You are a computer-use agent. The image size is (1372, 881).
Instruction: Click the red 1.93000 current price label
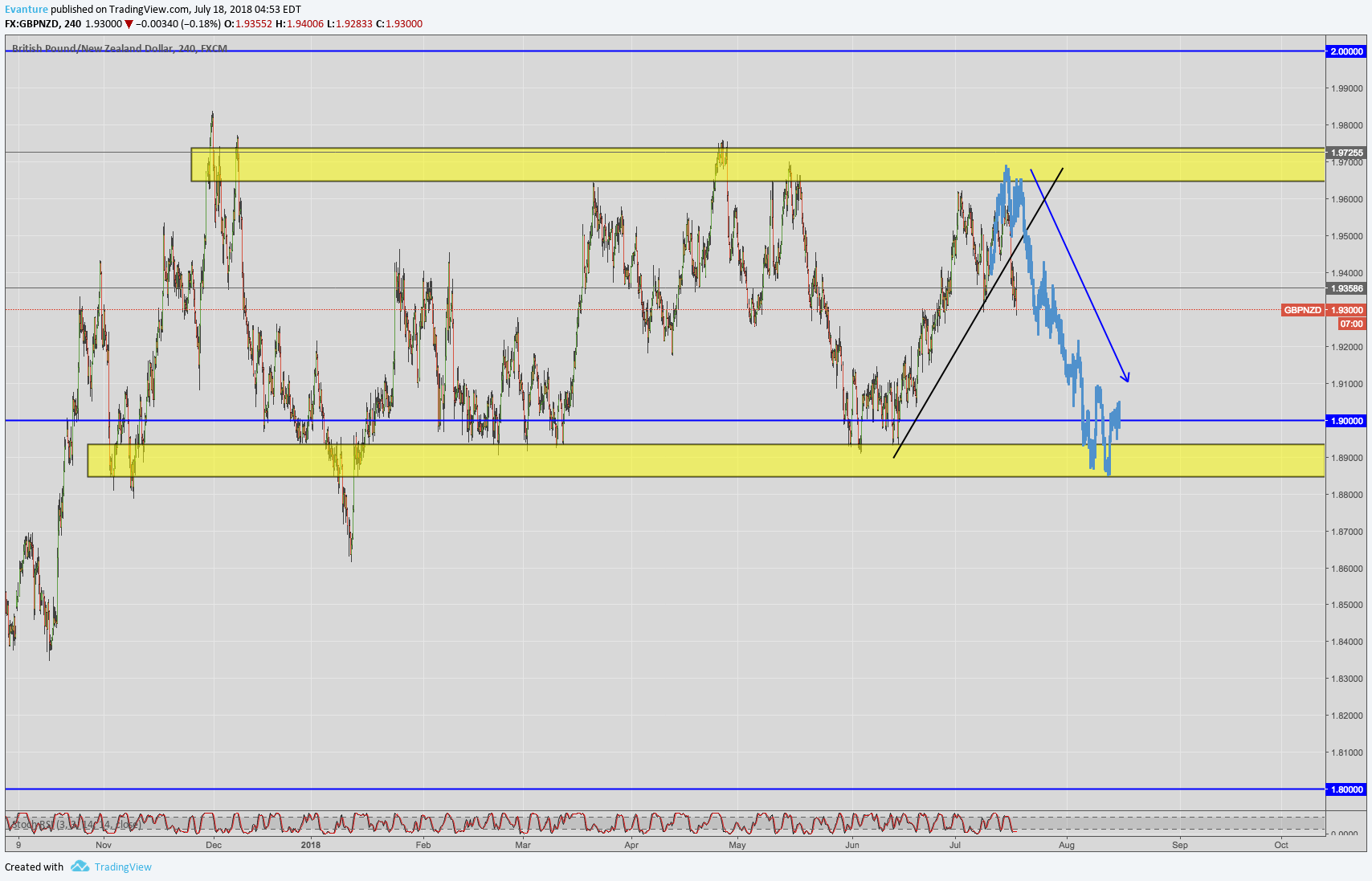[x=1346, y=310]
